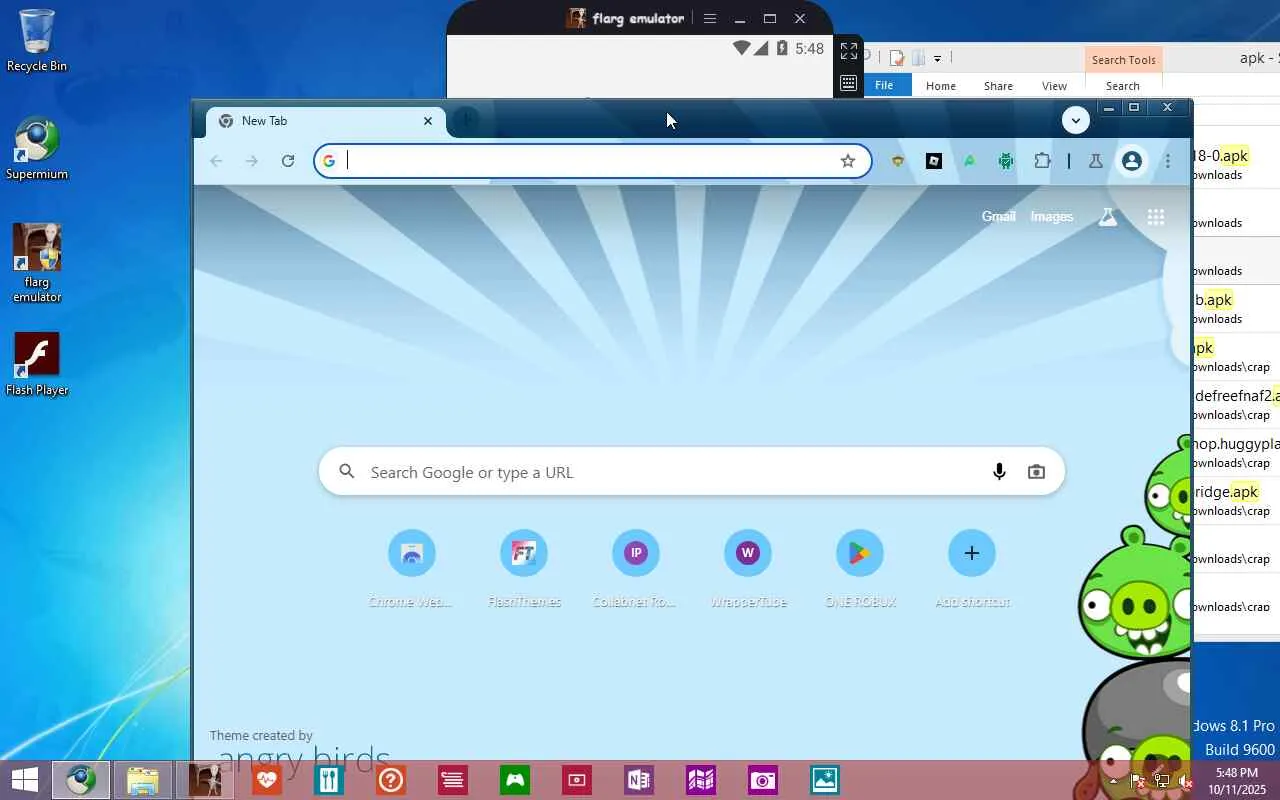Close the New Tab tab
The width and height of the screenshot is (1280, 800).
coord(428,121)
